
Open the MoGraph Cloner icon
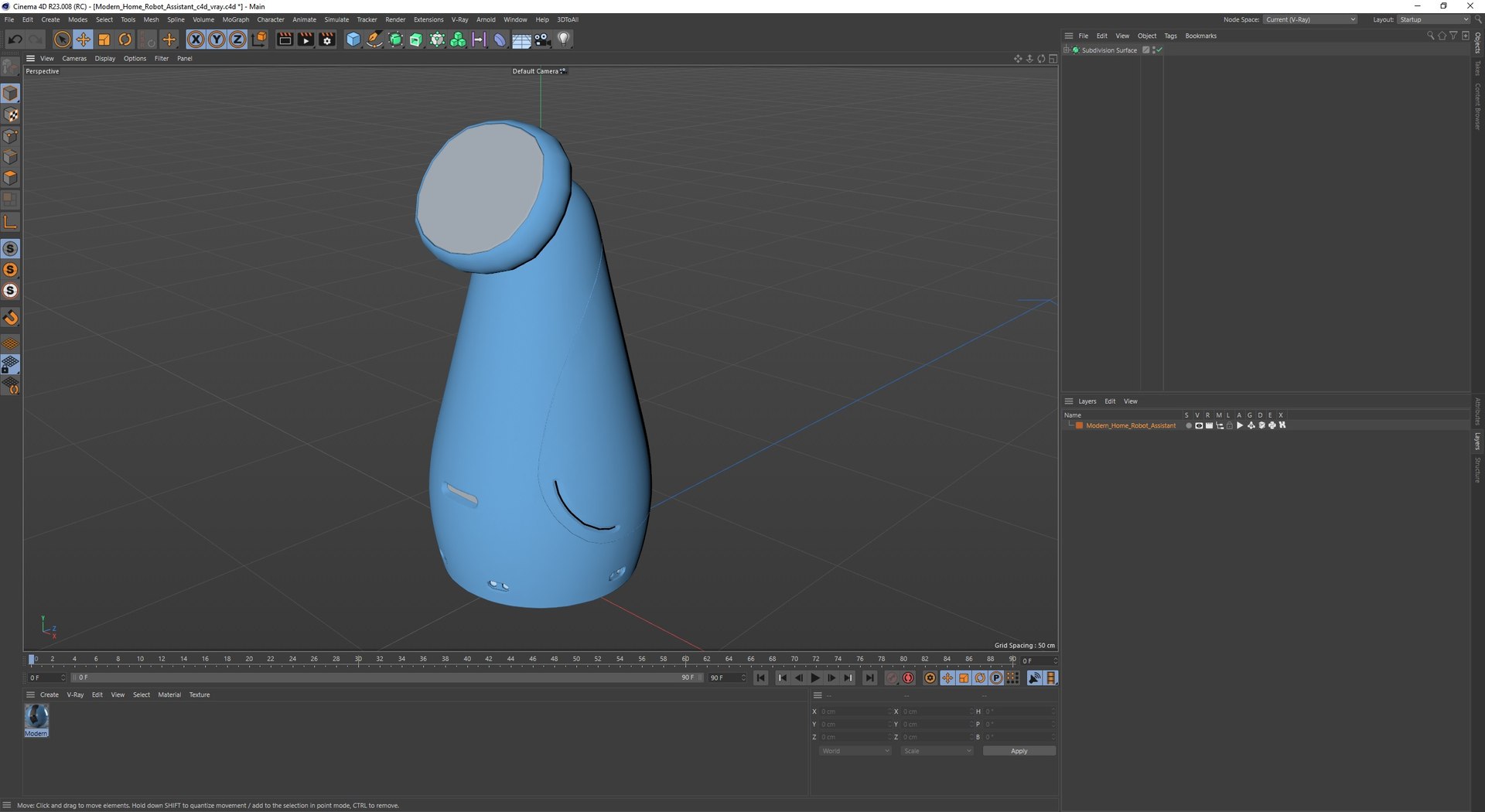coord(458,39)
